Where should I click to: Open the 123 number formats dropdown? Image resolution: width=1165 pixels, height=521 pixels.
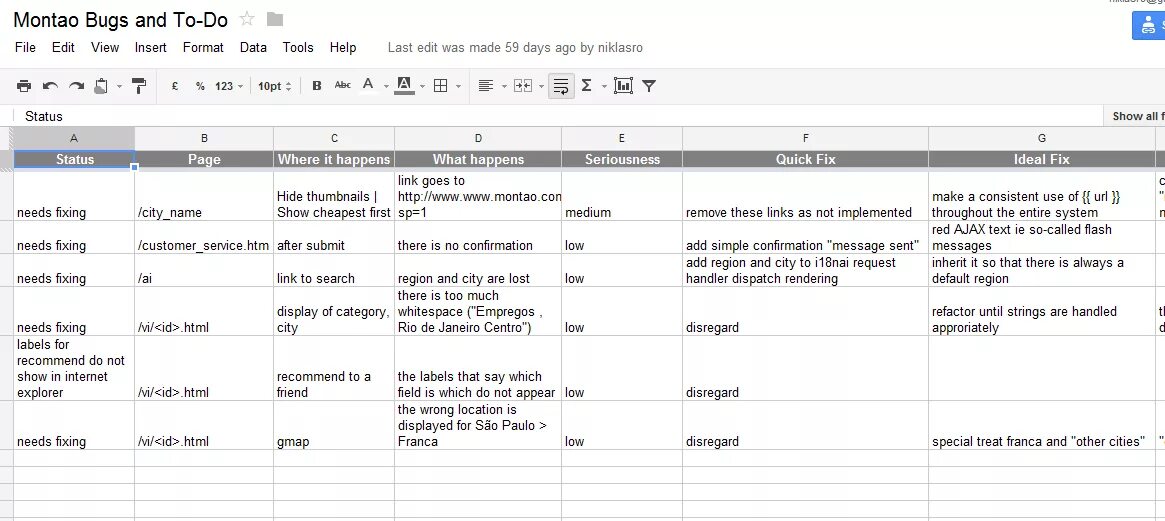229,86
